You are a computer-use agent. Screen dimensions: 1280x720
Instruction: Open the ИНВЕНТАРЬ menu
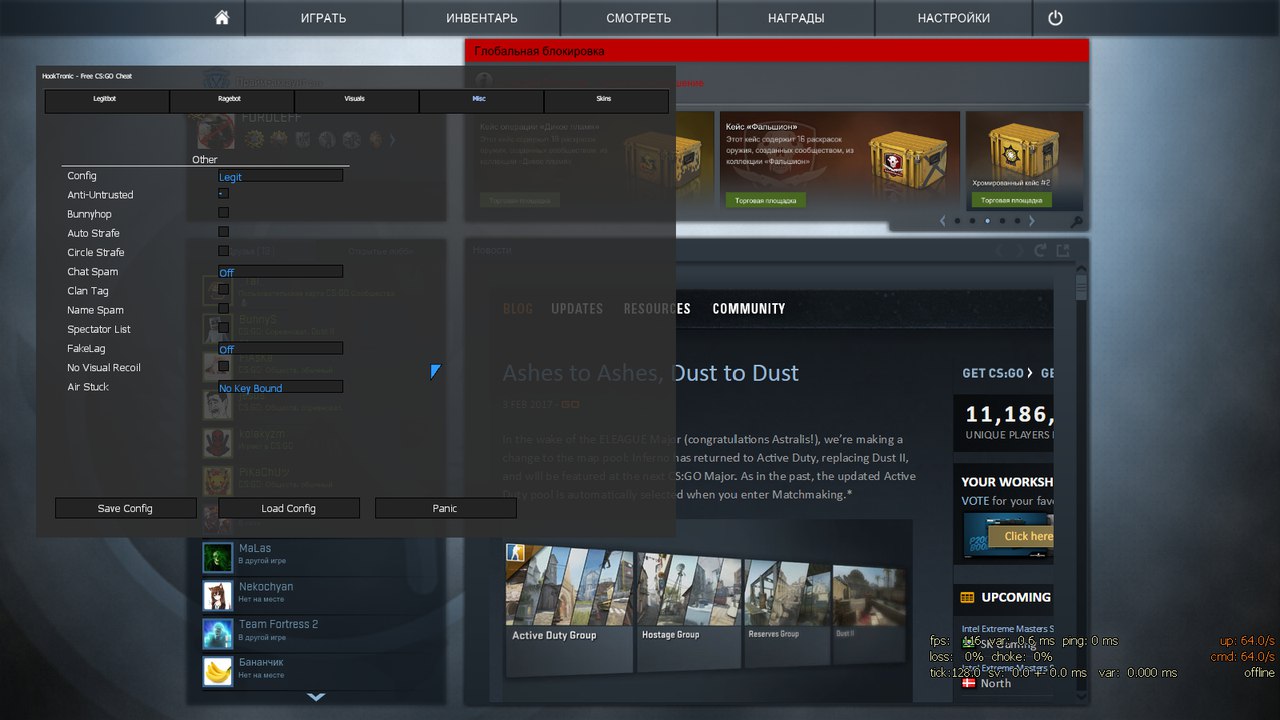(482, 18)
